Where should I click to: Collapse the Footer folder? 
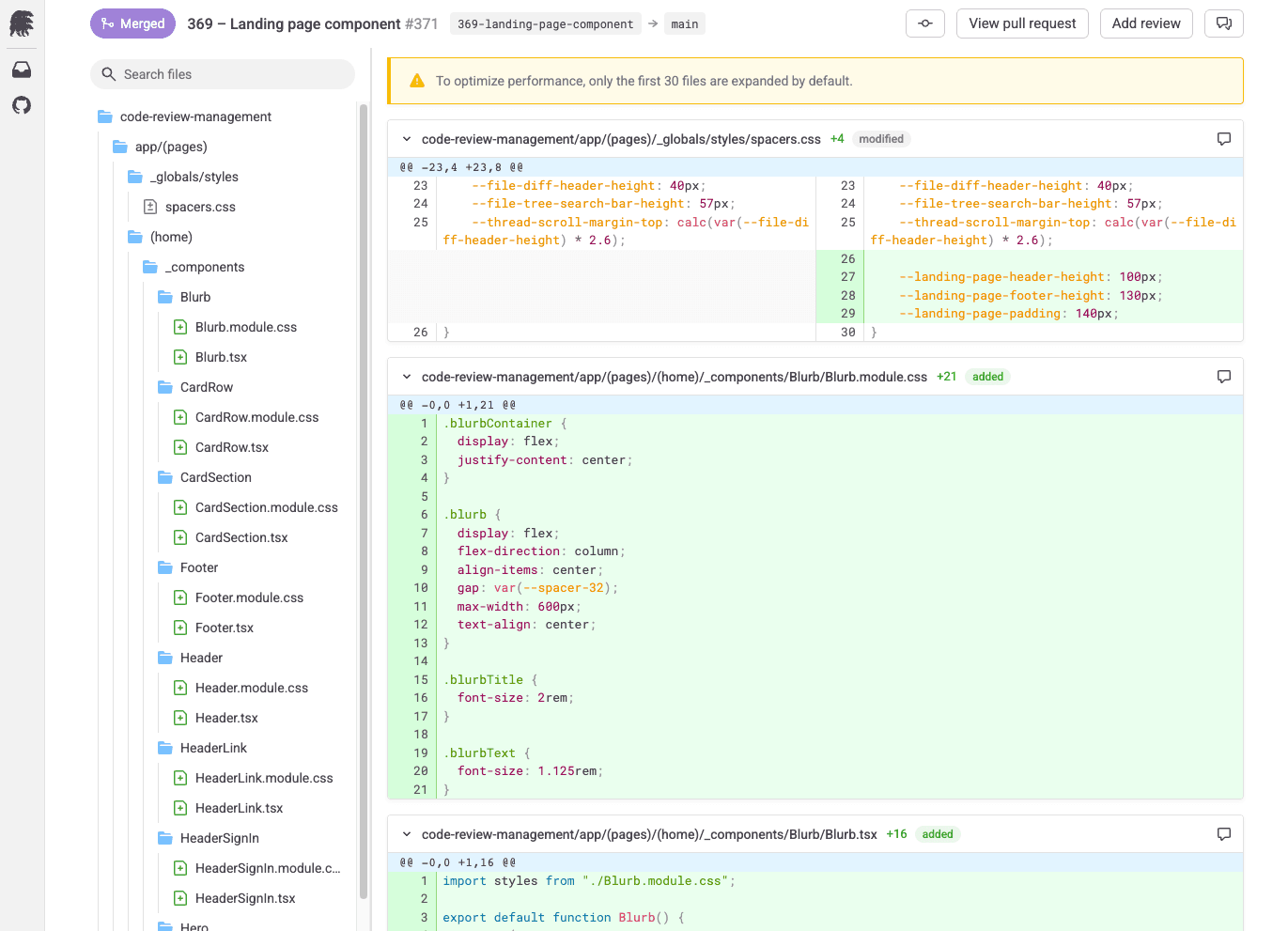[x=188, y=567]
